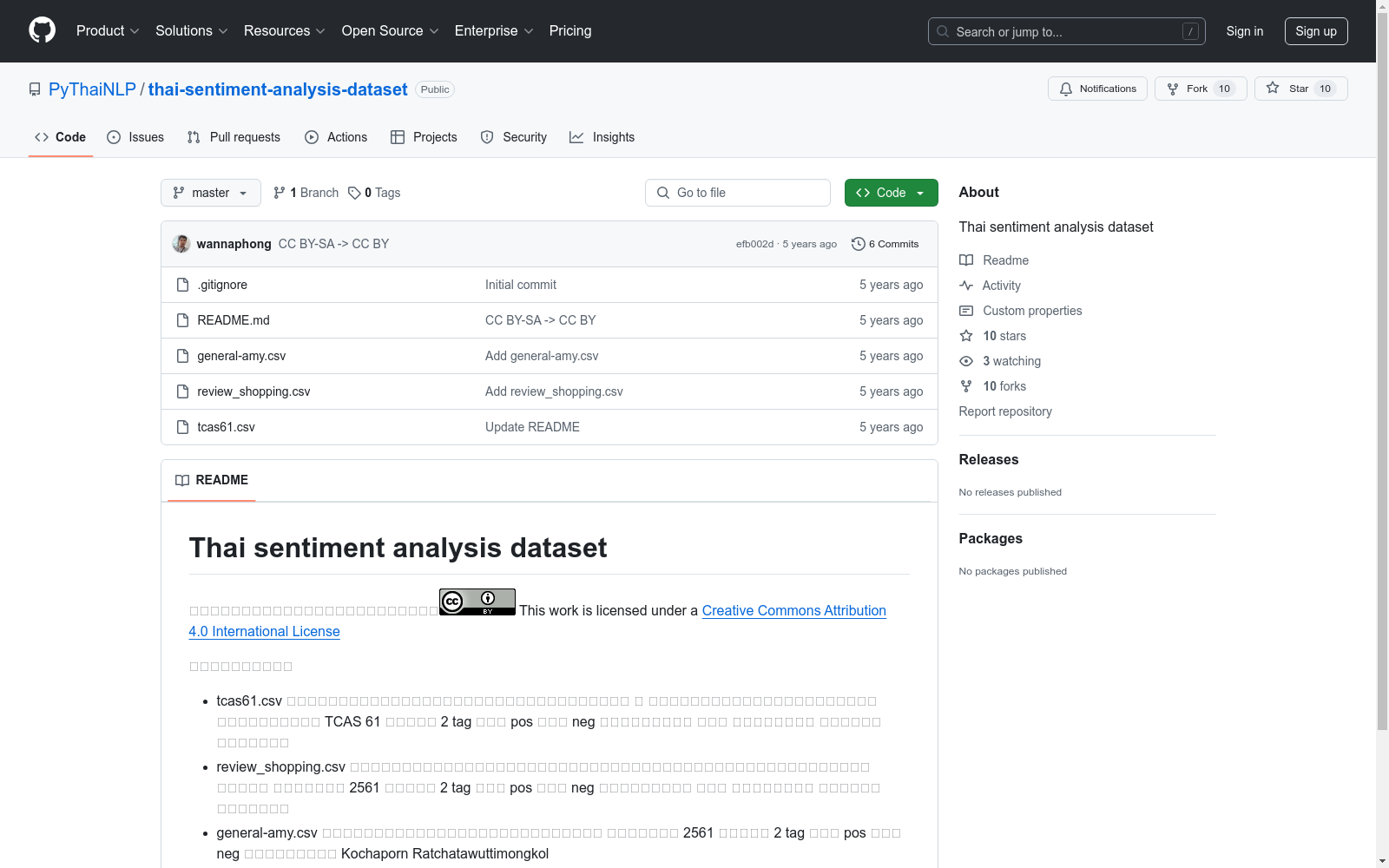This screenshot has height=868, width=1389.
Task: Open the green Code dropdown button
Action: [x=892, y=193]
